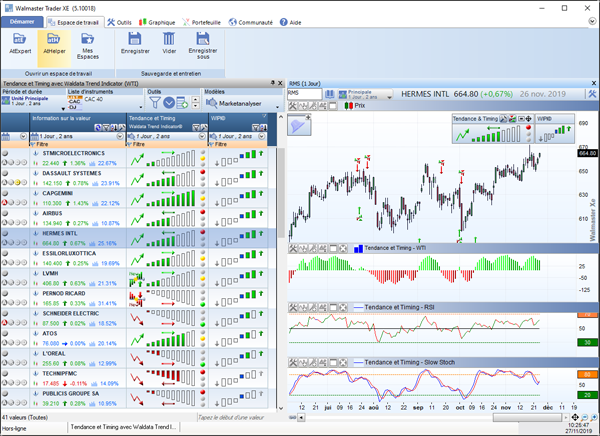Viewport: 600px width, 436px height.
Task: Toggle the status ball for CAPGEMINI row
Action: pyautogui.click(x=5, y=193)
